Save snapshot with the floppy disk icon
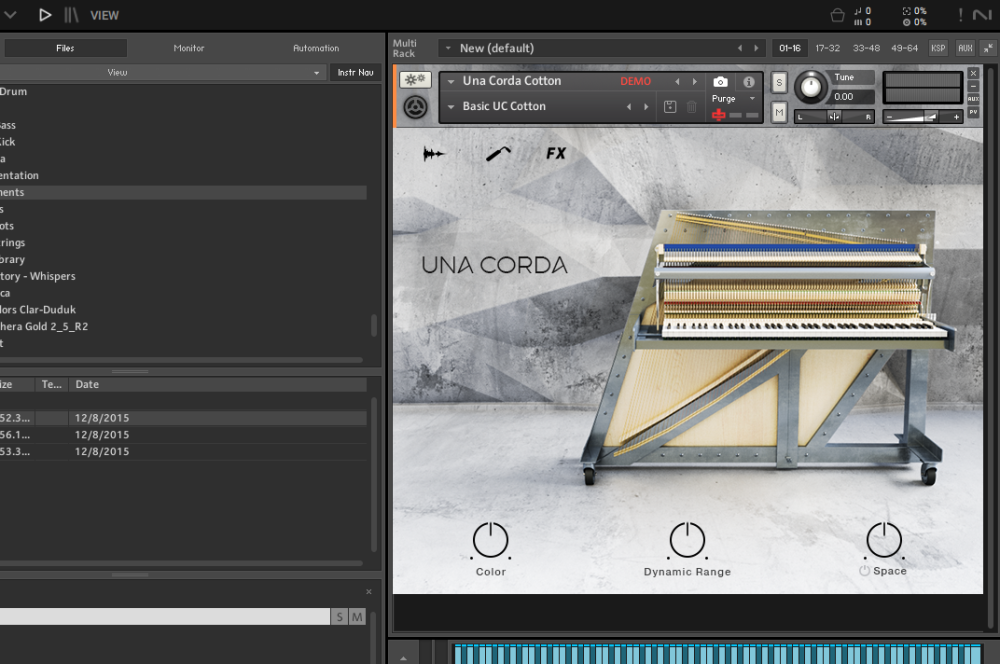 coord(670,107)
